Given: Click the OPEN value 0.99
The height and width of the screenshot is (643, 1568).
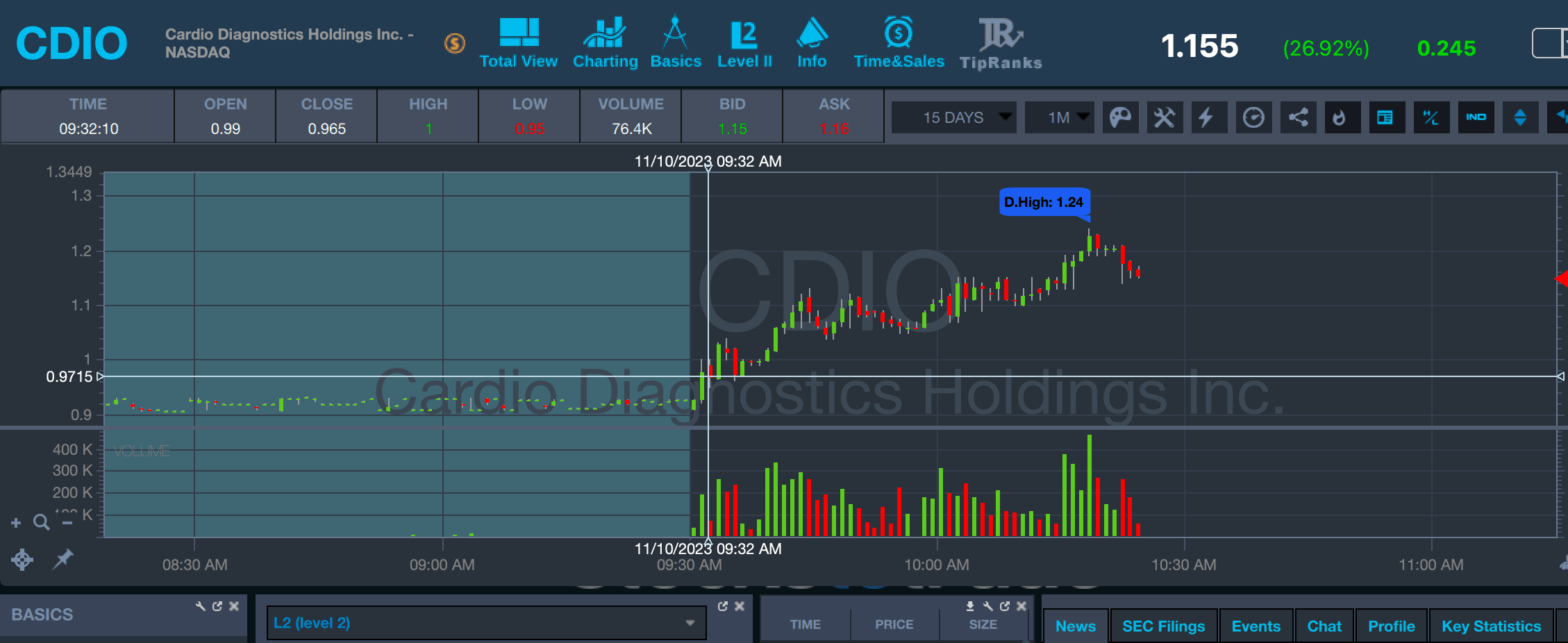Looking at the screenshot, I should tap(226, 128).
